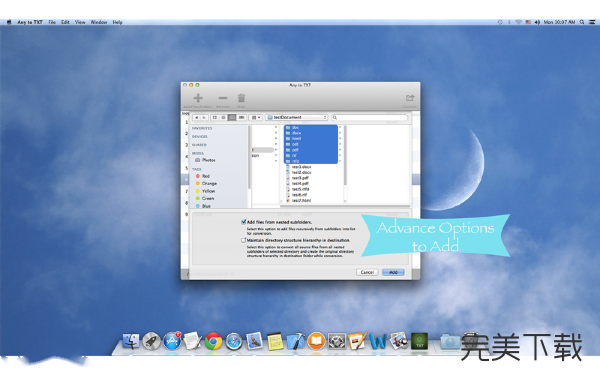Go back in the file browser

196,117
